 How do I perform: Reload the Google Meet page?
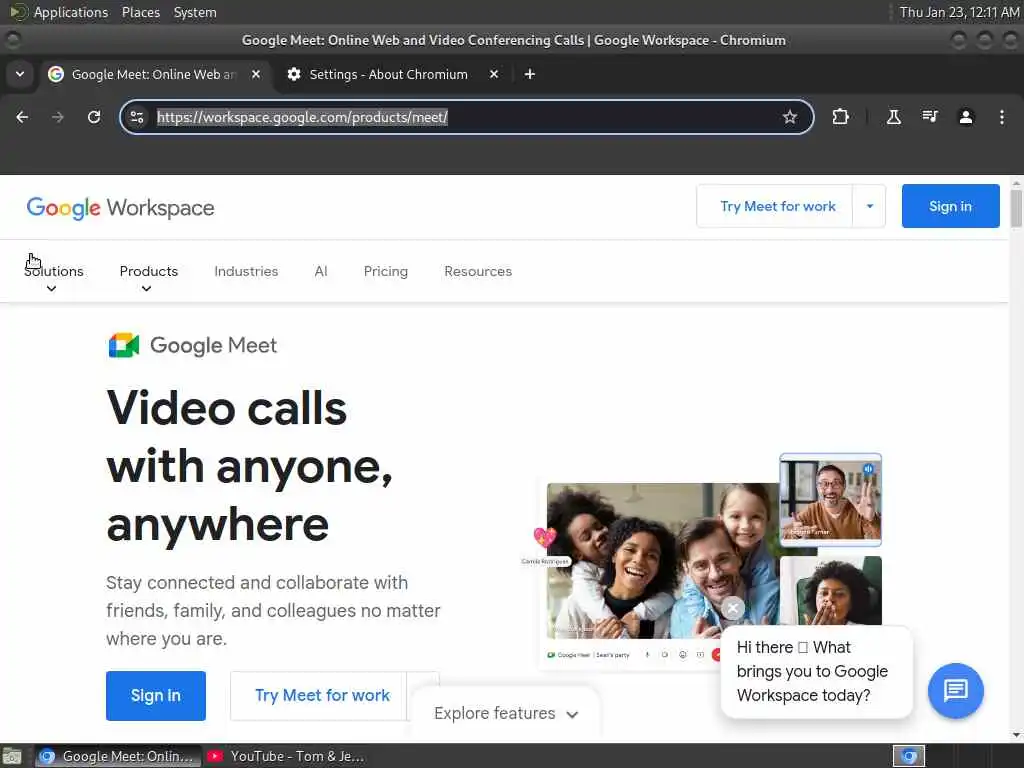94,117
